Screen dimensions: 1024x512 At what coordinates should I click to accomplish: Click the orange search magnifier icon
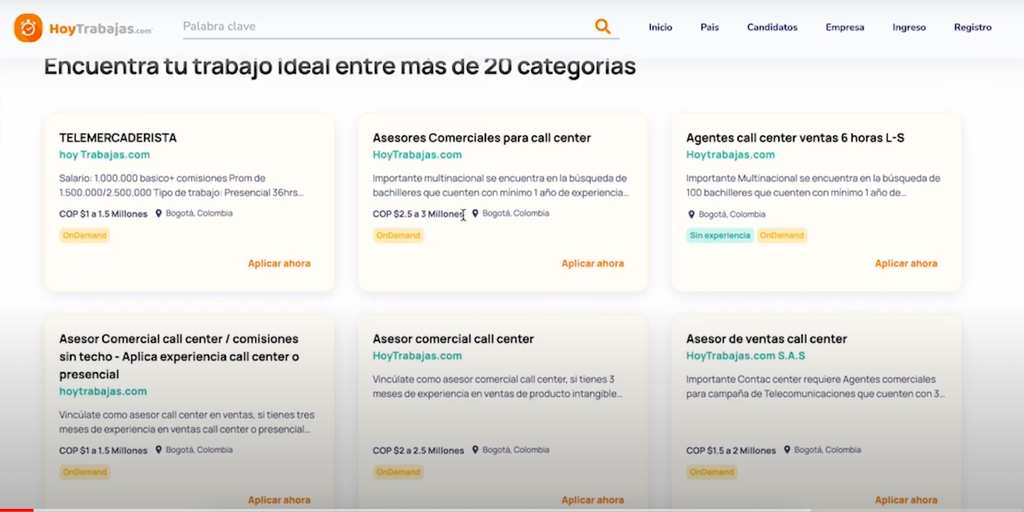[602, 27]
